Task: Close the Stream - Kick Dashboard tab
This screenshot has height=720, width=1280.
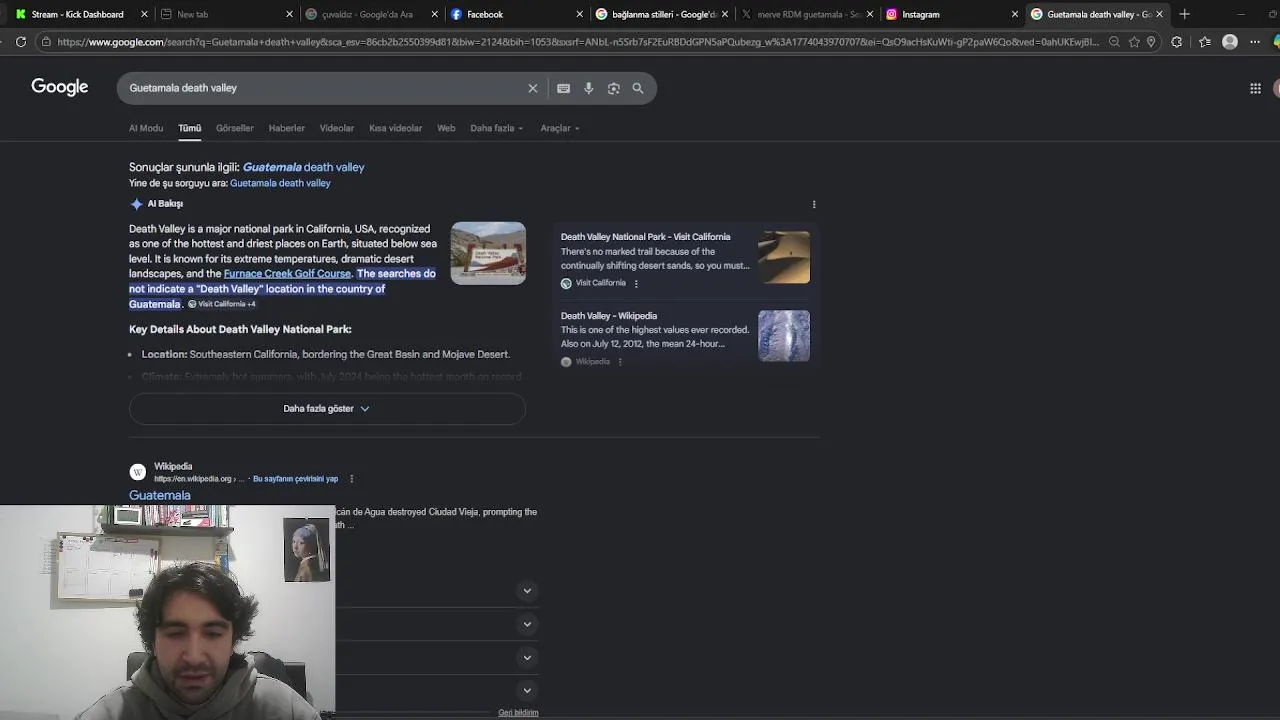Action: pos(144,14)
